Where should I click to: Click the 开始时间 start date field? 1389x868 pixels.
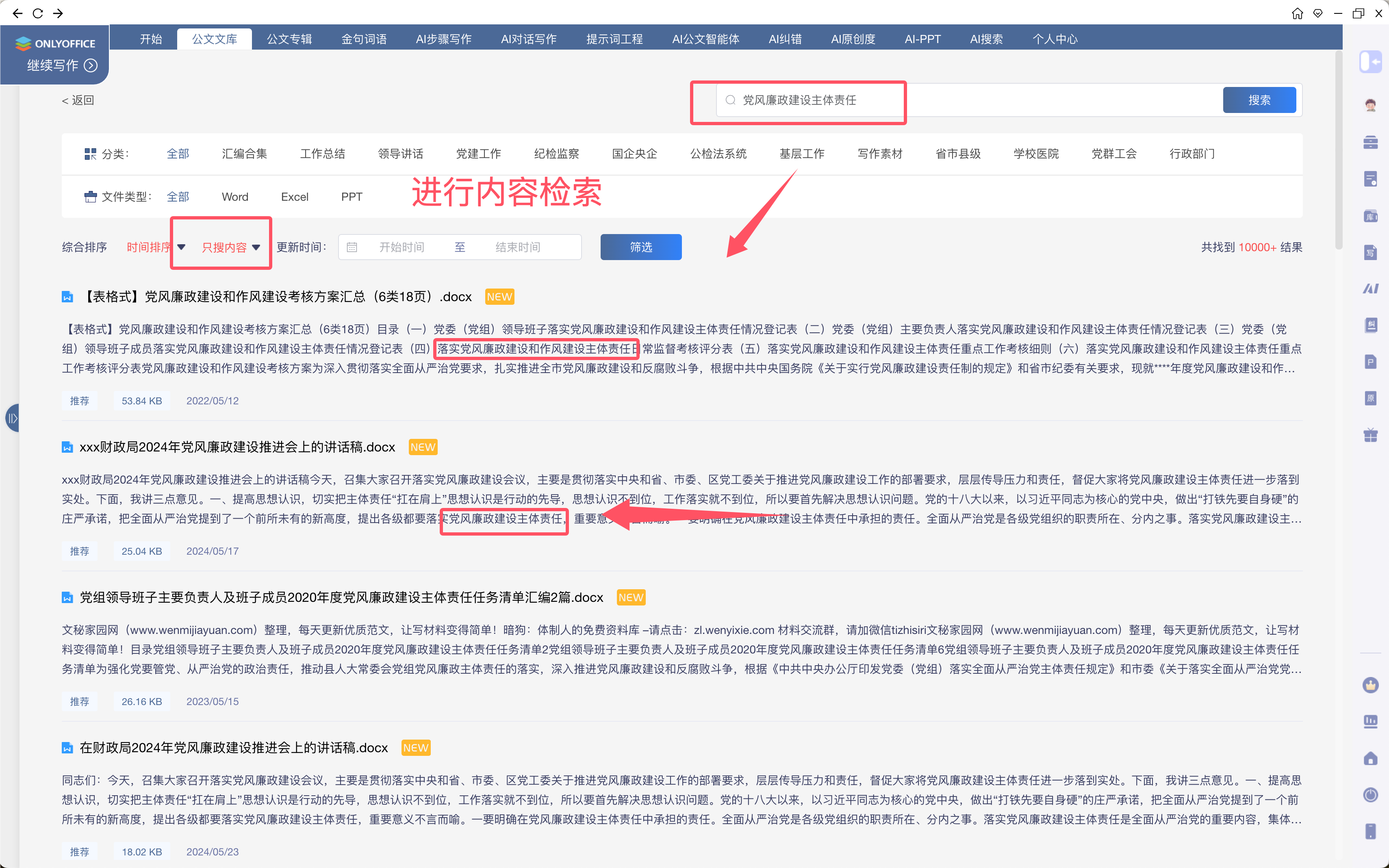[402, 247]
